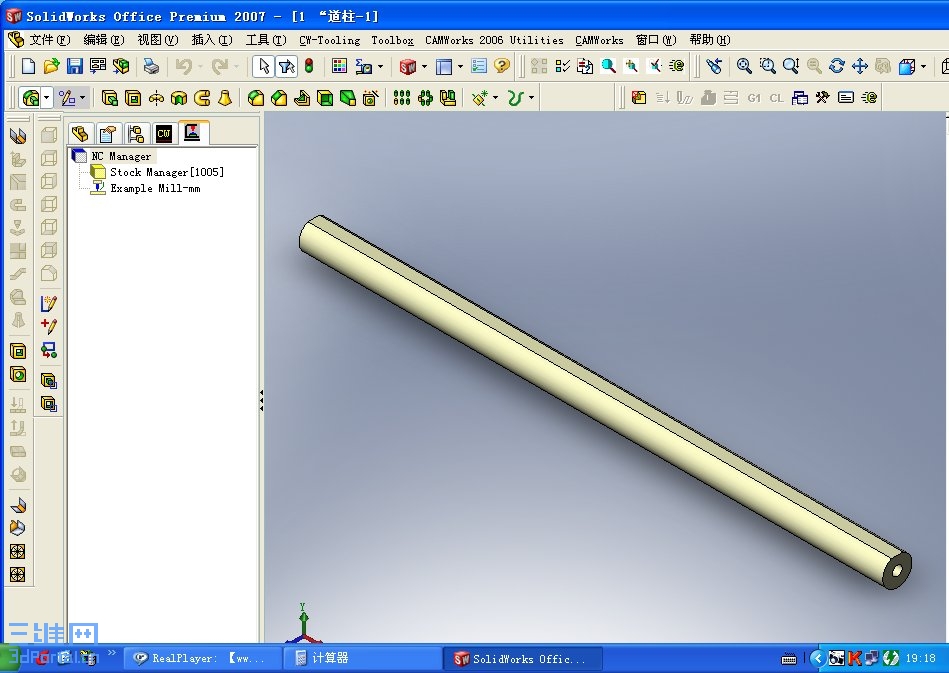This screenshot has height=673, width=949.
Task: Open the 插入(I) Insert menu
Action: tap(212, 40)
